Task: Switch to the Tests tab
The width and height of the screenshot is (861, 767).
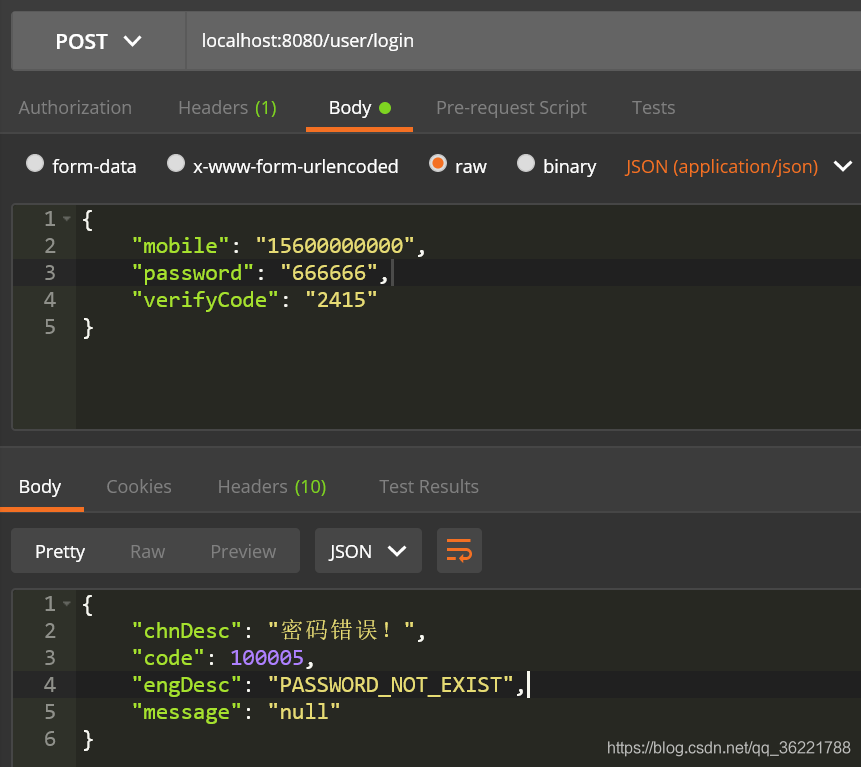Action: pyautogui.click(x=653, y=108)
